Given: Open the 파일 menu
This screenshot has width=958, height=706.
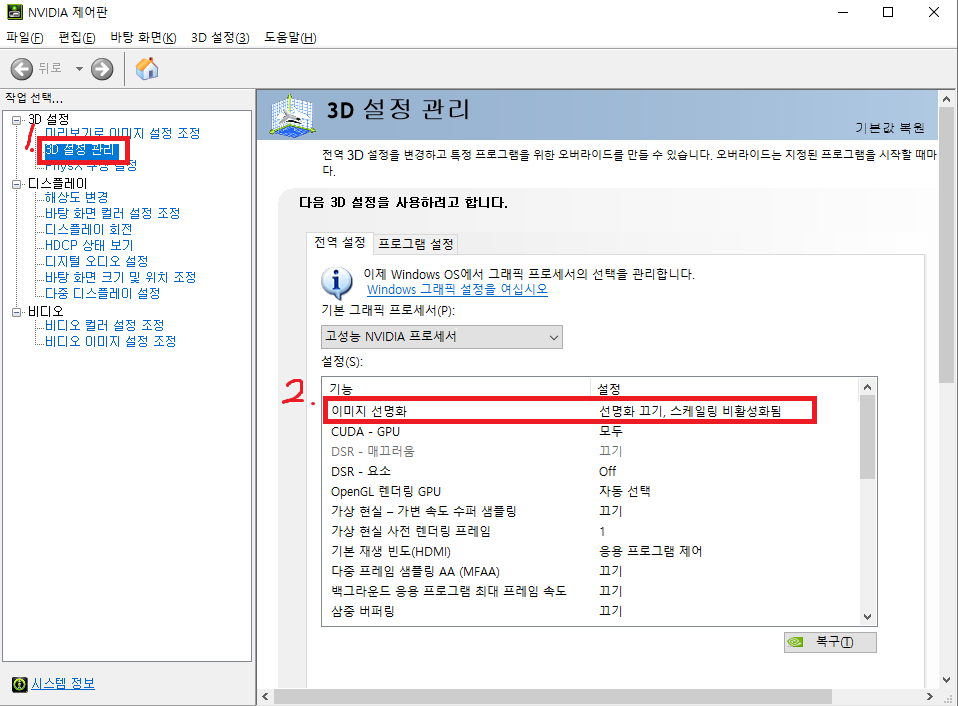Looking at the screenshot, I should coord(25,38).
